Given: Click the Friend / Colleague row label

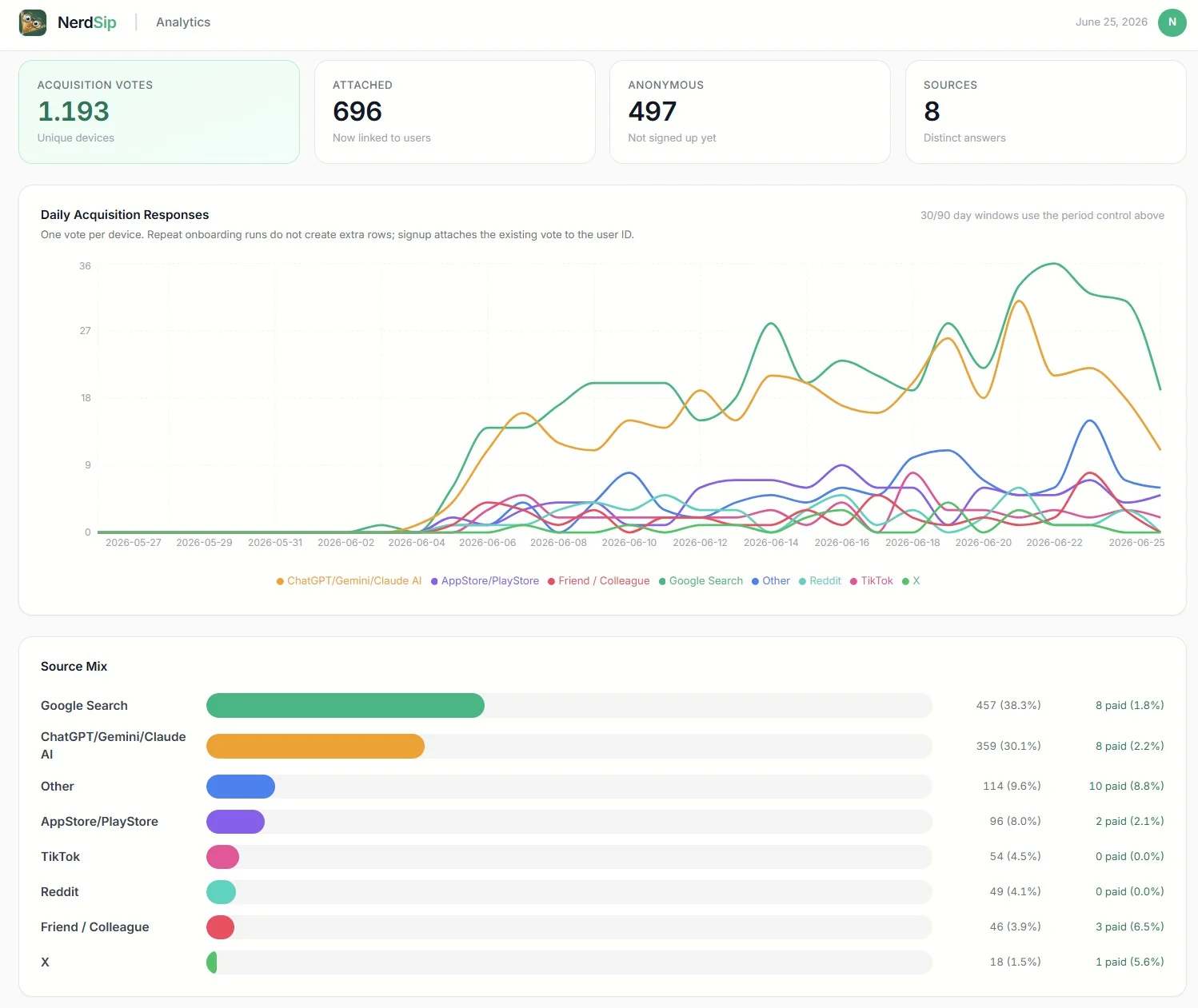Looking at the screenshot, I should click(94, 927).
